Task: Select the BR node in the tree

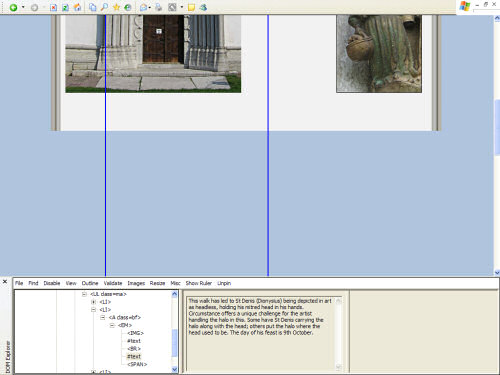Action: (134, 349)
